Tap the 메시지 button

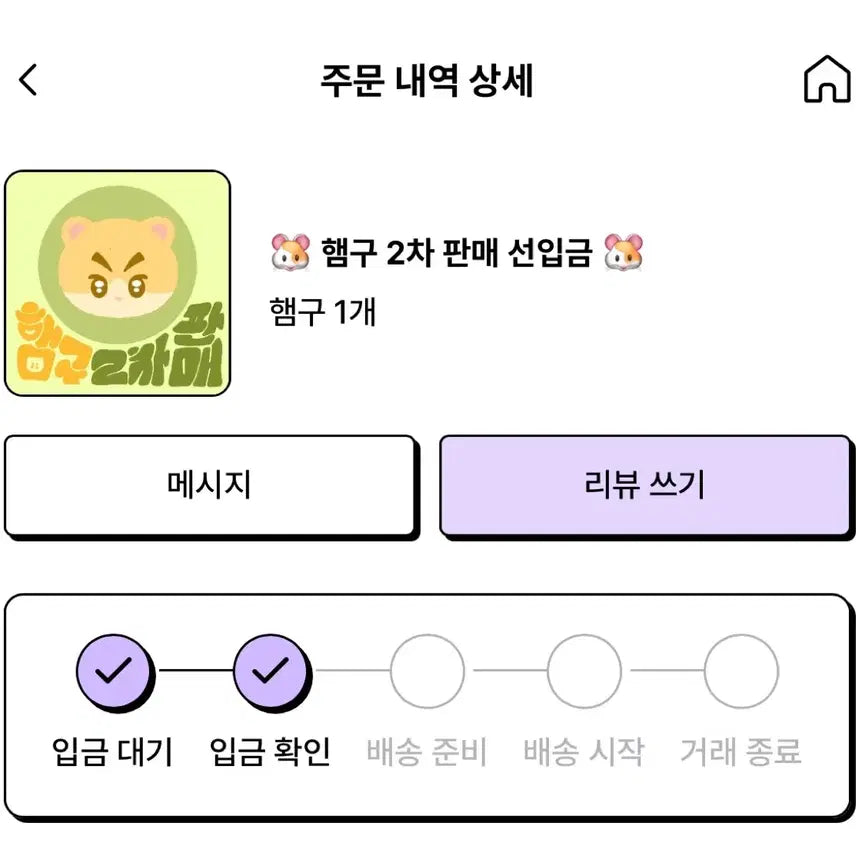[x=210, y=485]
